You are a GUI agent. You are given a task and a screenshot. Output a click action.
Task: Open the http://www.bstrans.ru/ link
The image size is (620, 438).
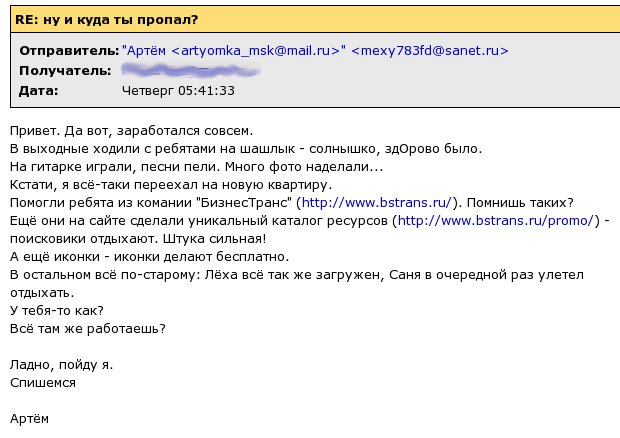tap(376, 202)
